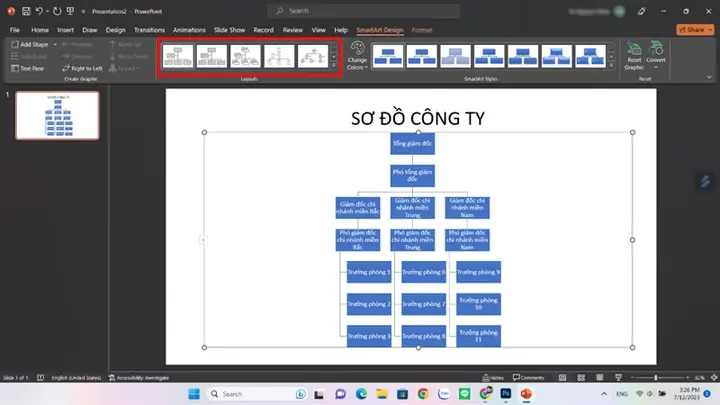Click the zoom slider handle
720x405 pixels.
(x=656, y=377)
